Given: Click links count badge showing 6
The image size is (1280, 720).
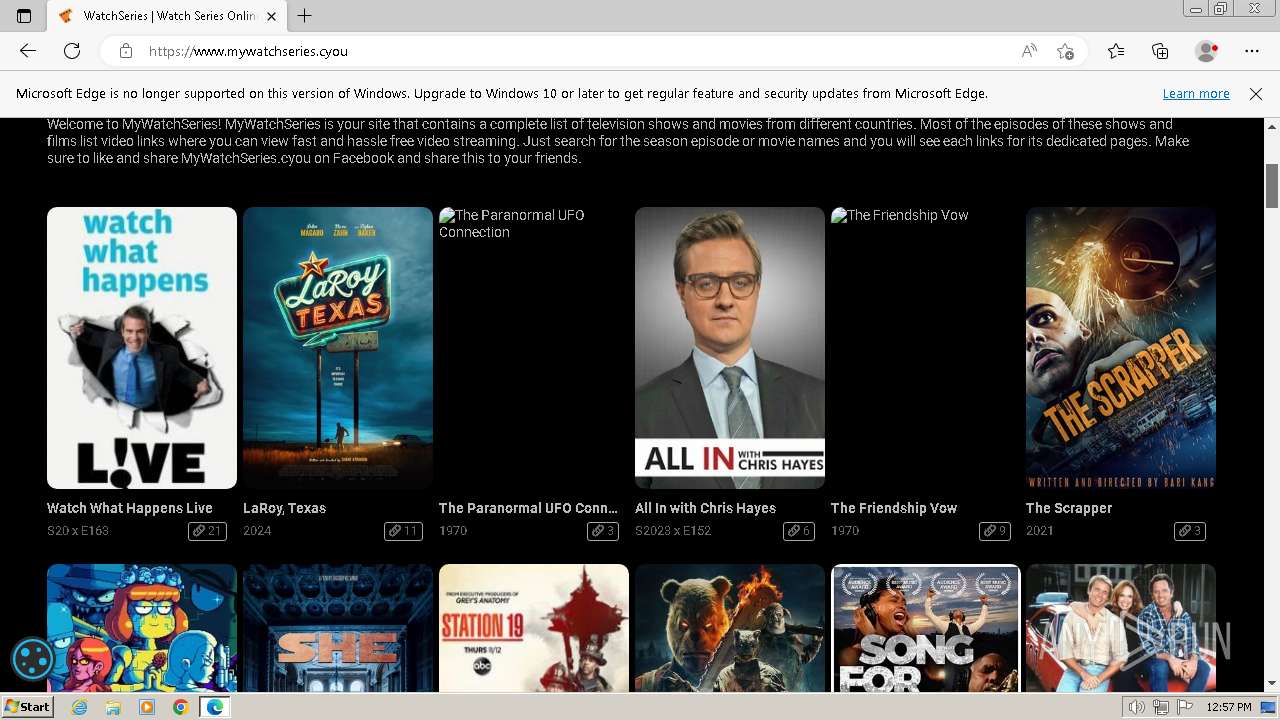Looking at the screenshot, I should point(799,531).
